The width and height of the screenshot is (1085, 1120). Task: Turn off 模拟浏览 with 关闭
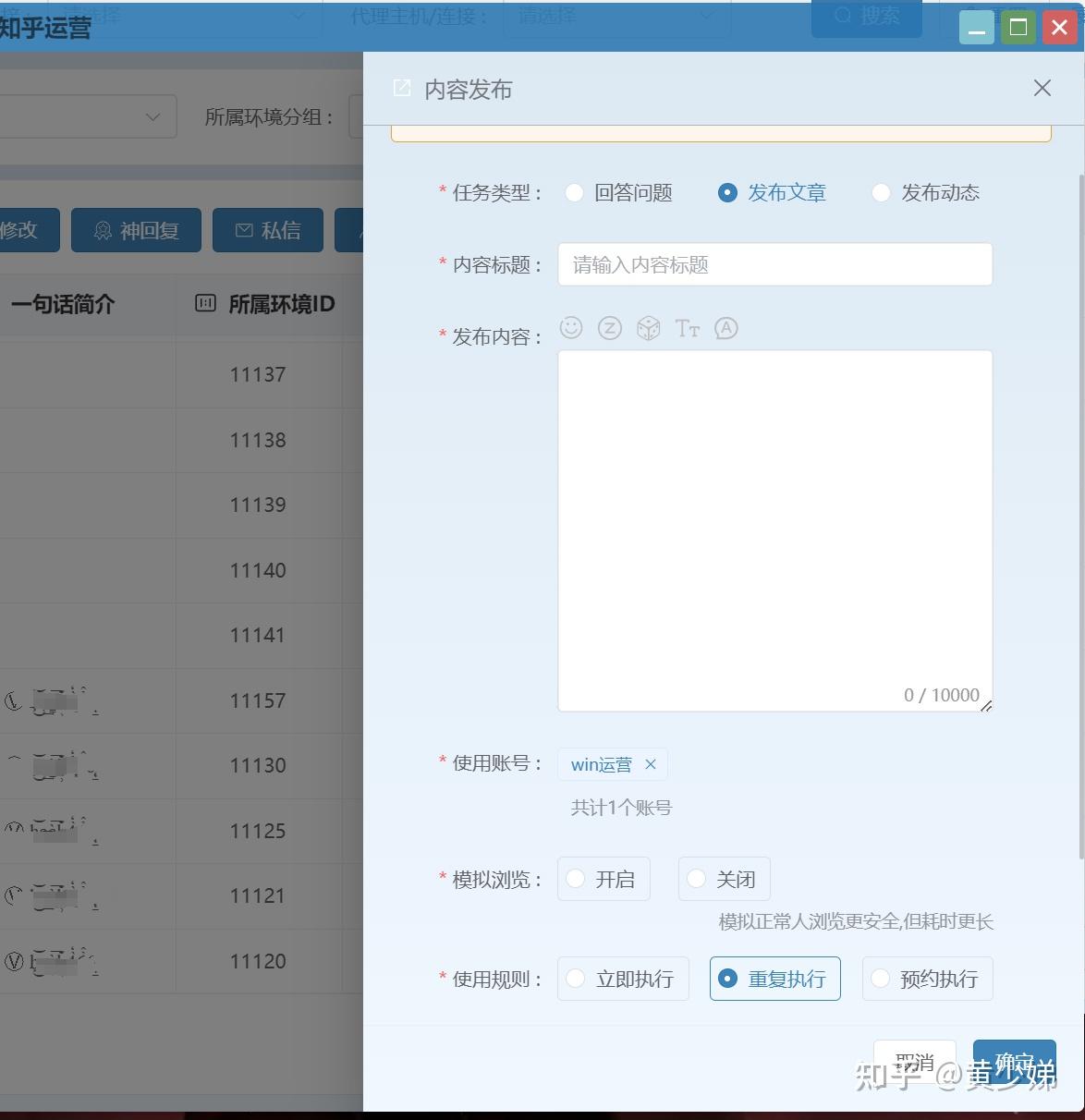[725, 879]
